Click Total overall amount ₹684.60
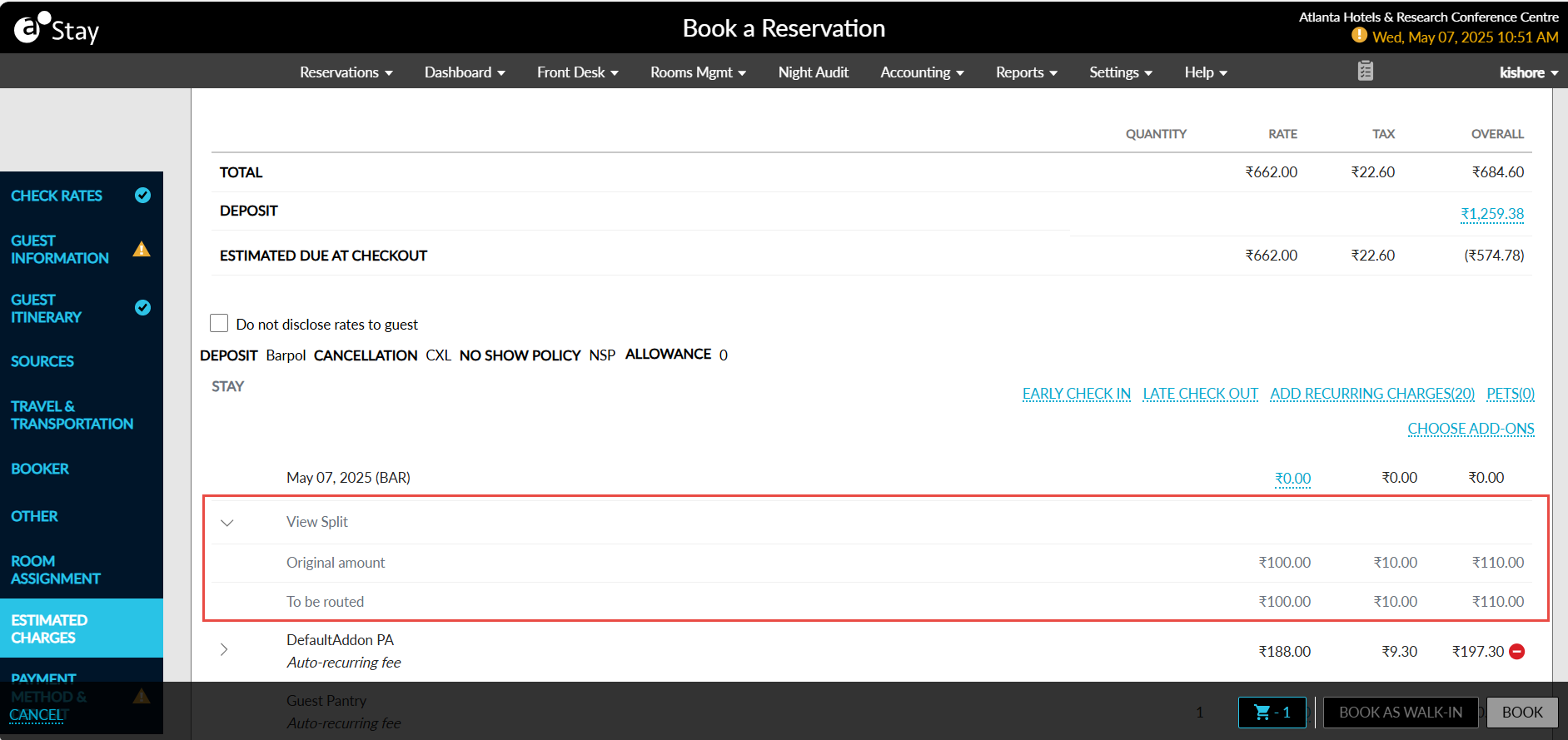1568x740 pixels. [x=1497, y=172]
